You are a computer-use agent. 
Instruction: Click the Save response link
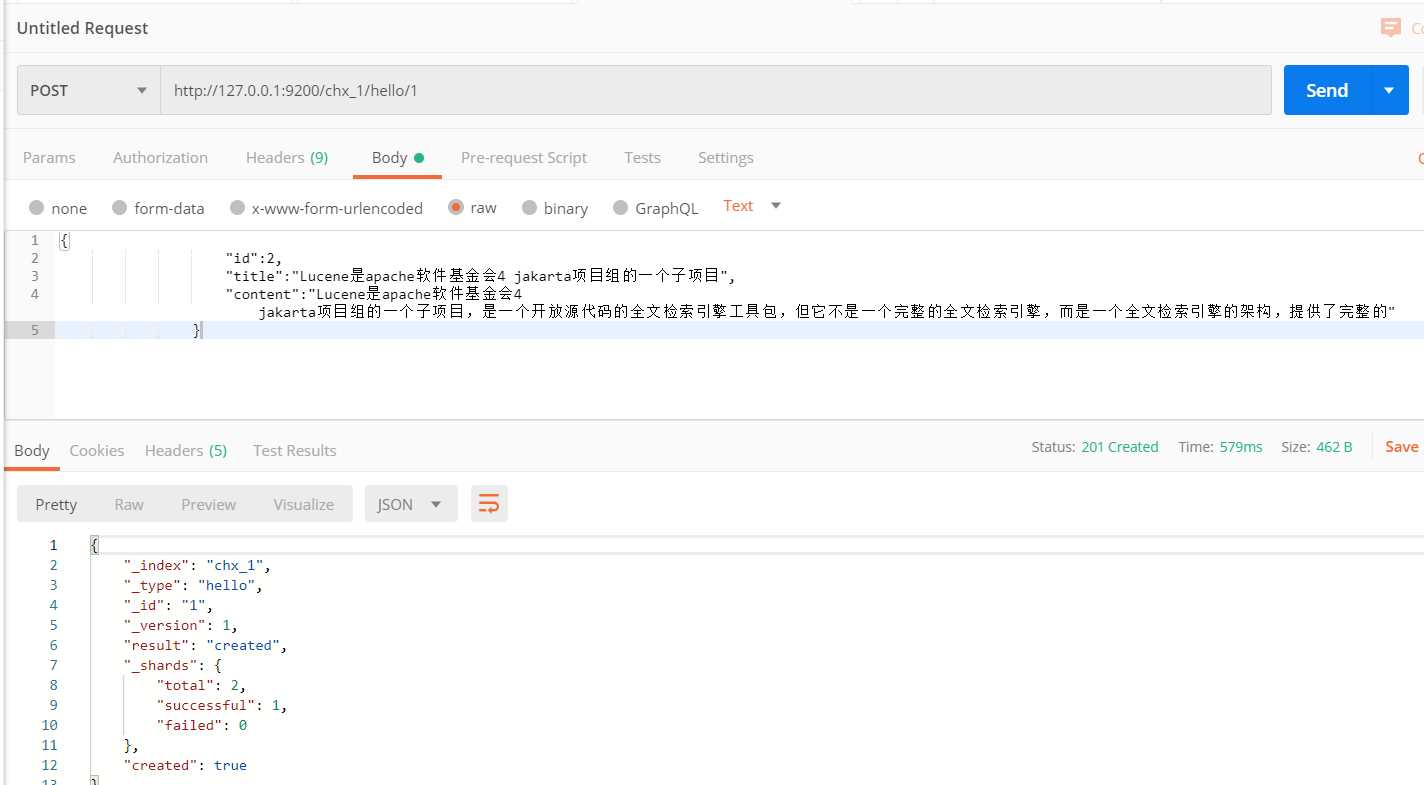coord(1402,447)
